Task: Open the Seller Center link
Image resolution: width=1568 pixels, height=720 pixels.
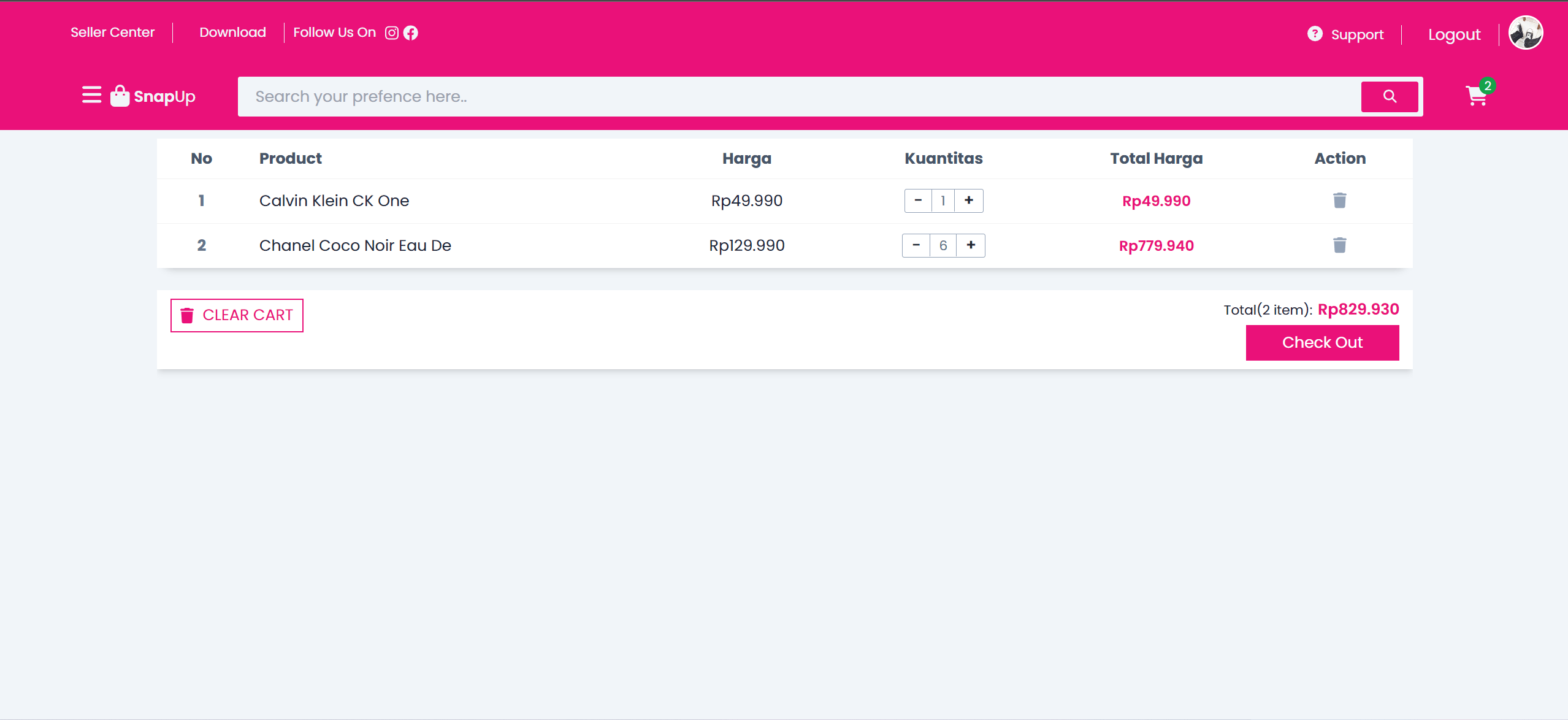Action: (x=112, y=33)
